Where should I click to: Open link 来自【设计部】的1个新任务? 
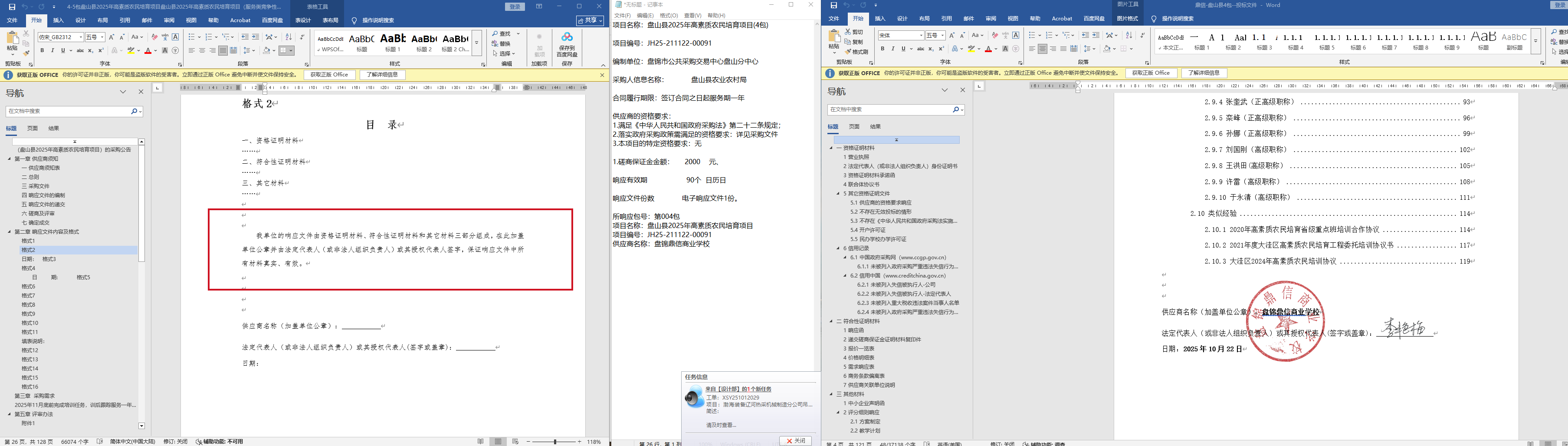[x=738, y=390]
